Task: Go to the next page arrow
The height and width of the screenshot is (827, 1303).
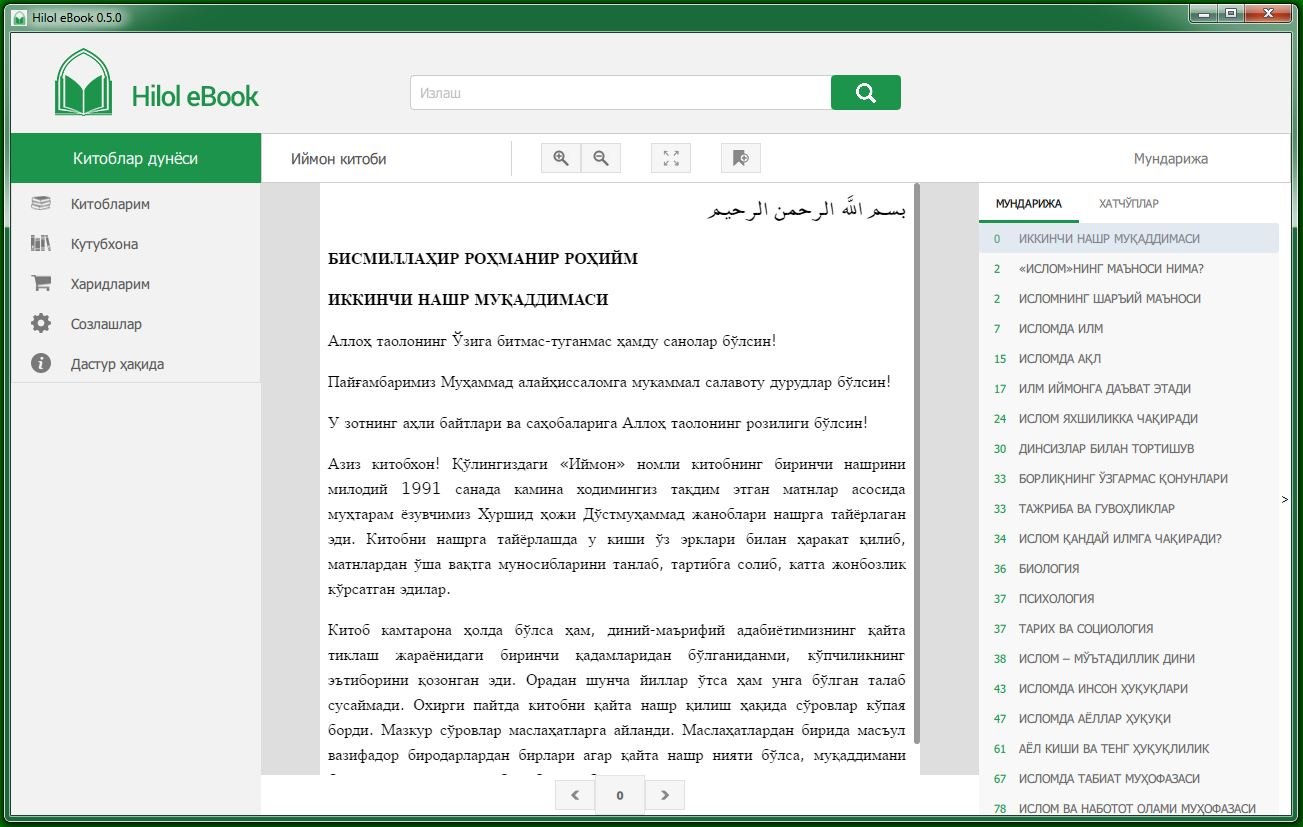Action: point(665,795)
